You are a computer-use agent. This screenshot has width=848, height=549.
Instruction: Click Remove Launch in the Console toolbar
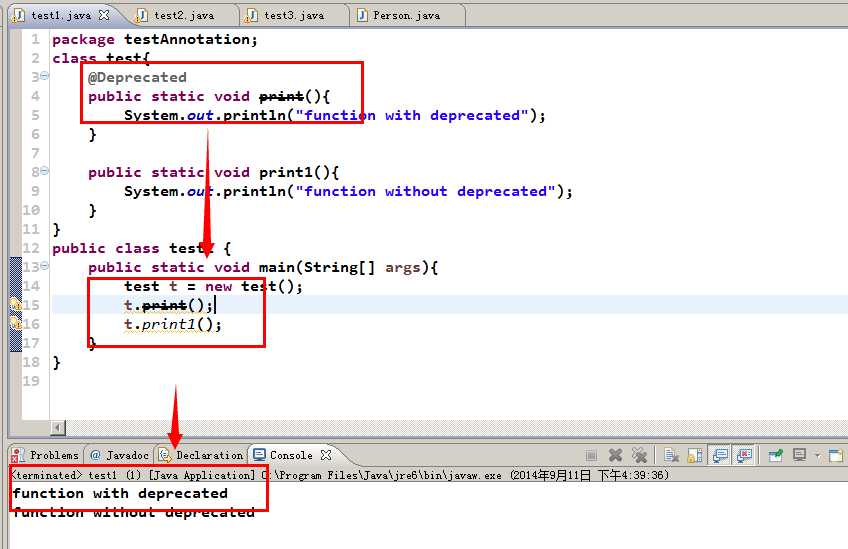coord(615,455)
